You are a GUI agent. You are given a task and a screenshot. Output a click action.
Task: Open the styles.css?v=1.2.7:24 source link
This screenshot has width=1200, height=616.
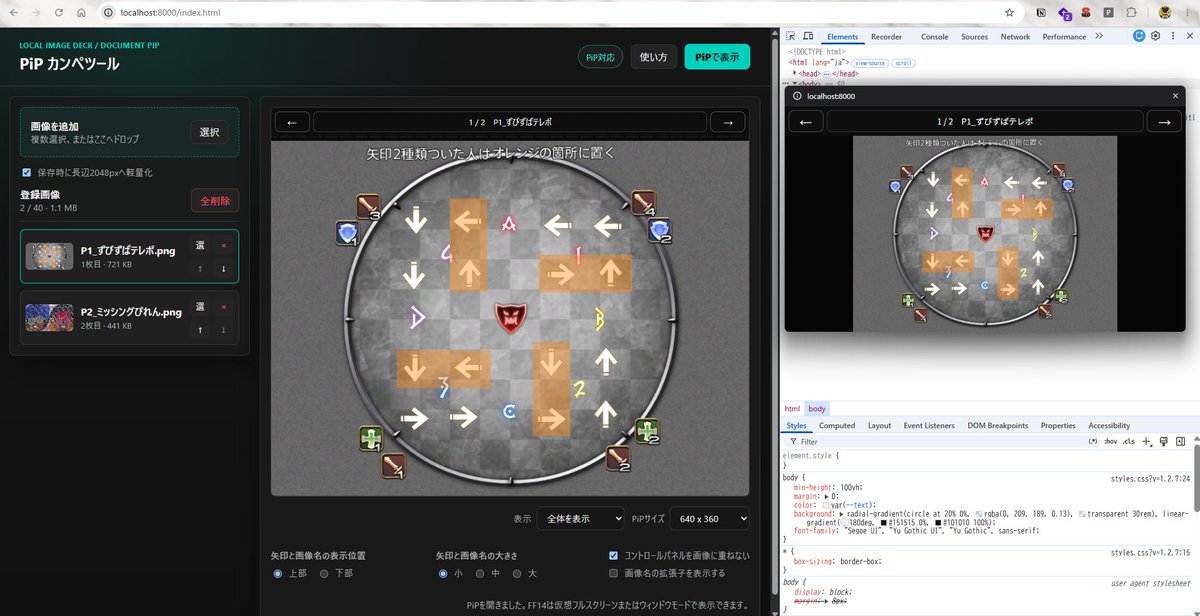pyautogui.click(x=1150, y=478)
